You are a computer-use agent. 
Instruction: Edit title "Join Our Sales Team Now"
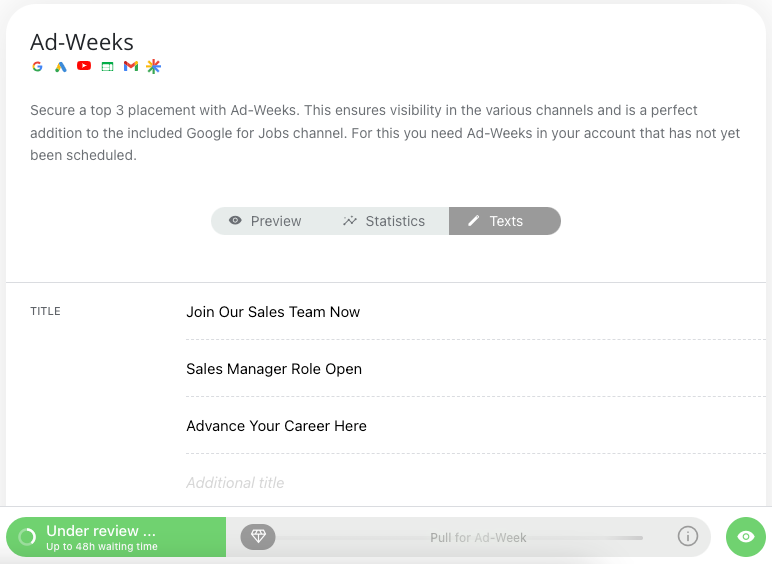pyautogui.click(x=475, y=312)
